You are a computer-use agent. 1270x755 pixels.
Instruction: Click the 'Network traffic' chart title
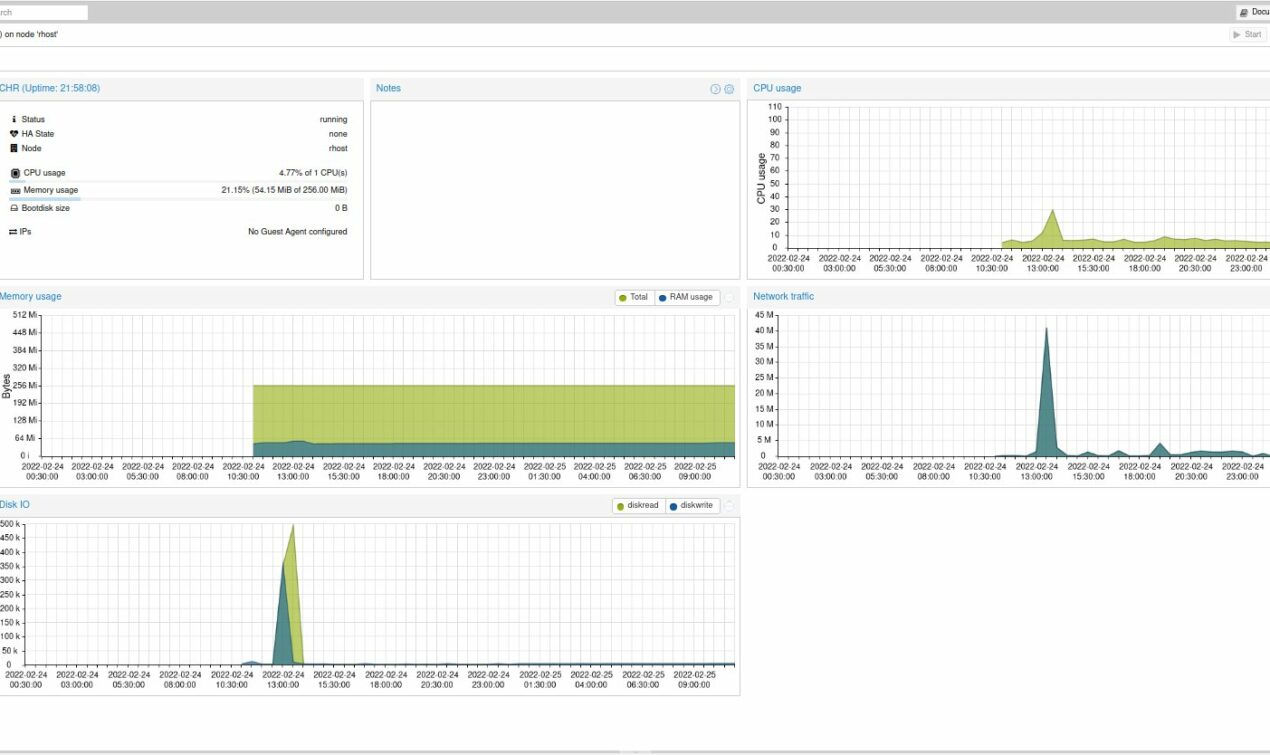(x=783, y=297)
